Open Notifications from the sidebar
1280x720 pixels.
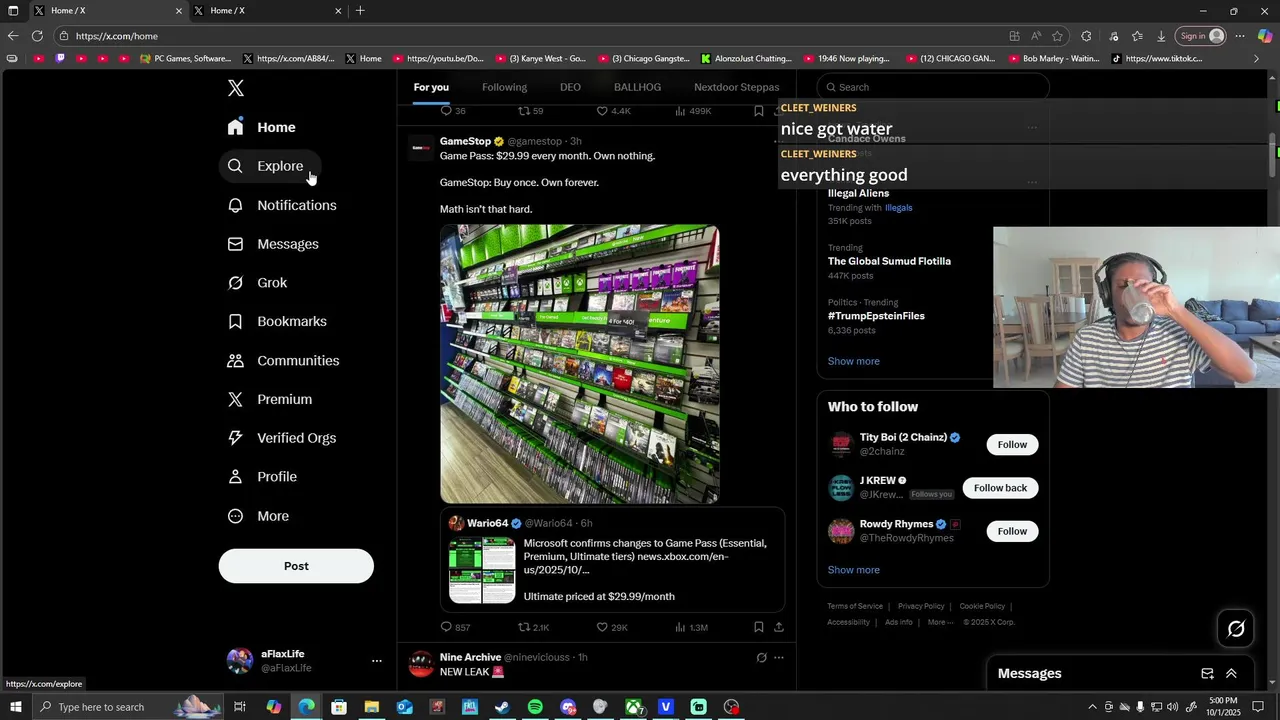click(x=283, y=205)
